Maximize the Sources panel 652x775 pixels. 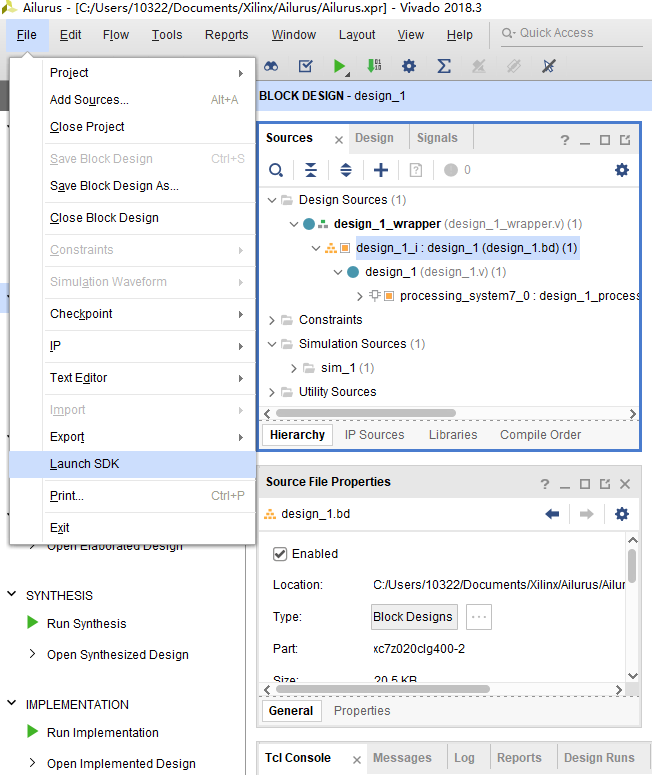(x=605, y=140)
